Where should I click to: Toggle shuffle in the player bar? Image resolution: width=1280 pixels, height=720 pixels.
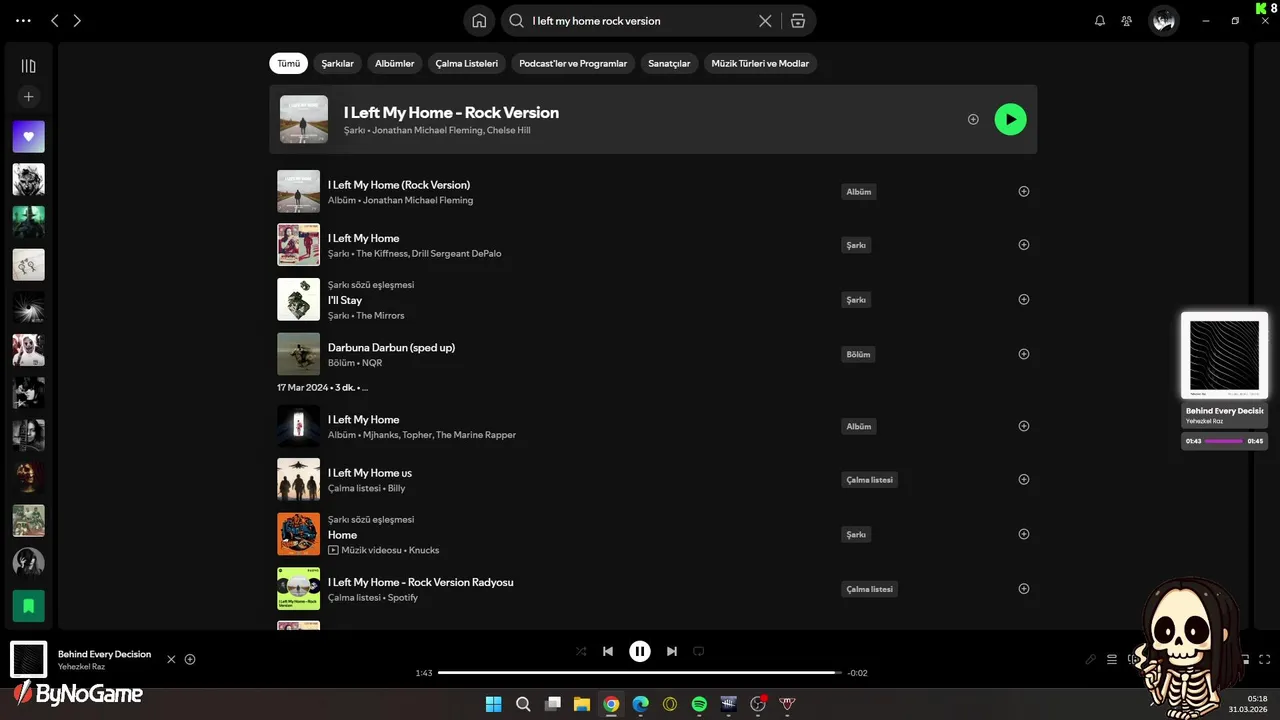581,651
